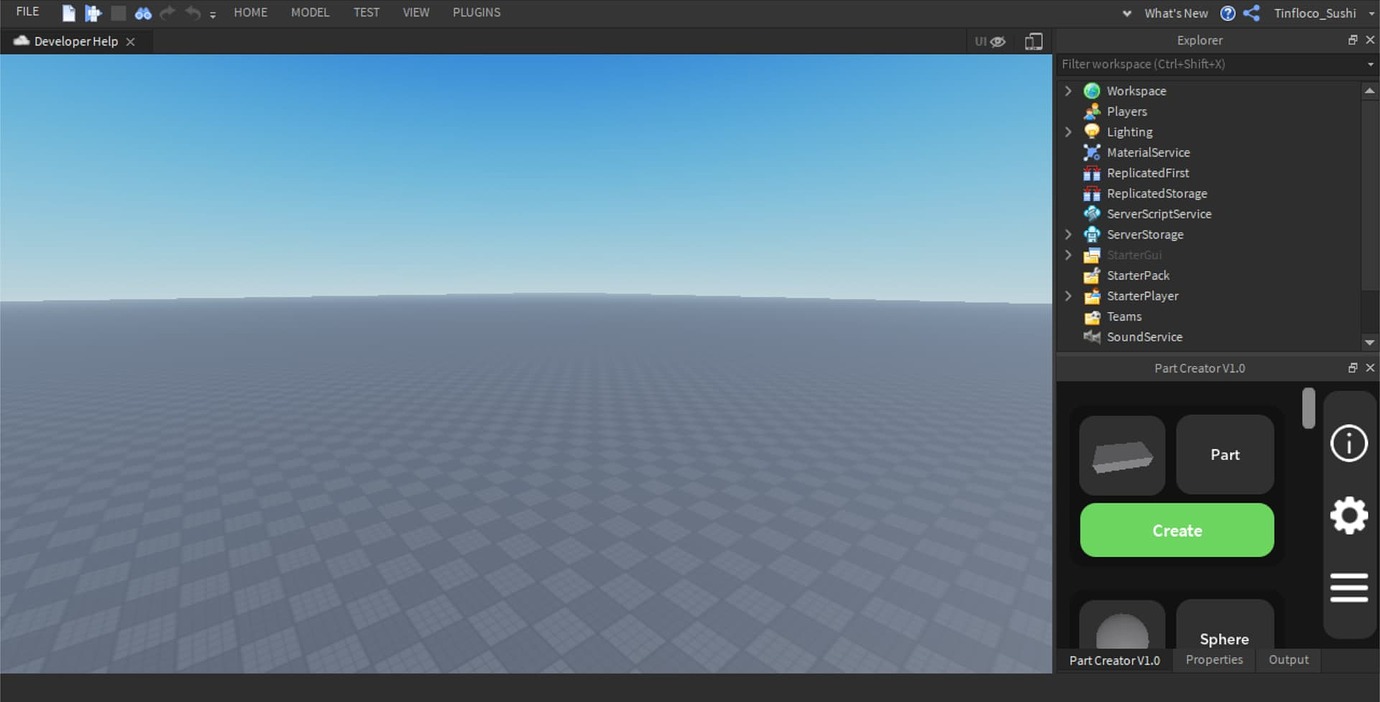Open the What's New link
Screen dimensions: 1380x702
[1176, 13]
